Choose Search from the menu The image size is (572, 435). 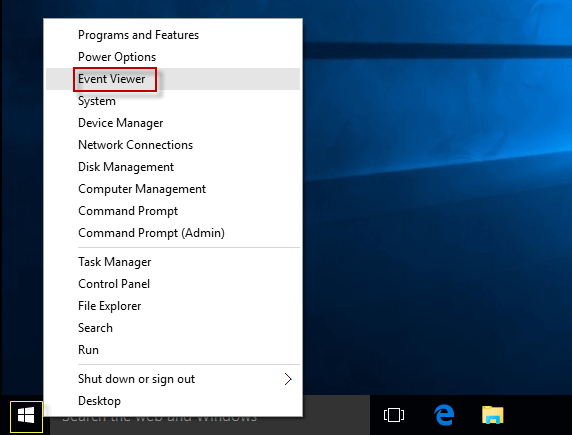click(173, 328)
